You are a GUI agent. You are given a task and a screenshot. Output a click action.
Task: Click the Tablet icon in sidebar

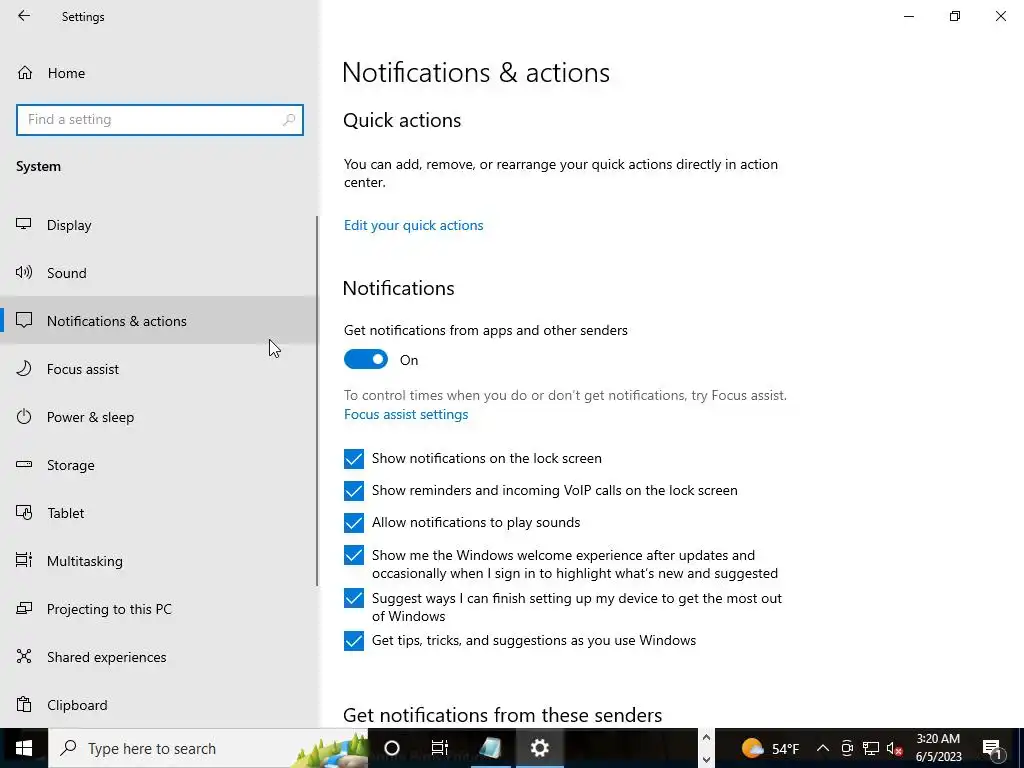[x=24, y=513]
